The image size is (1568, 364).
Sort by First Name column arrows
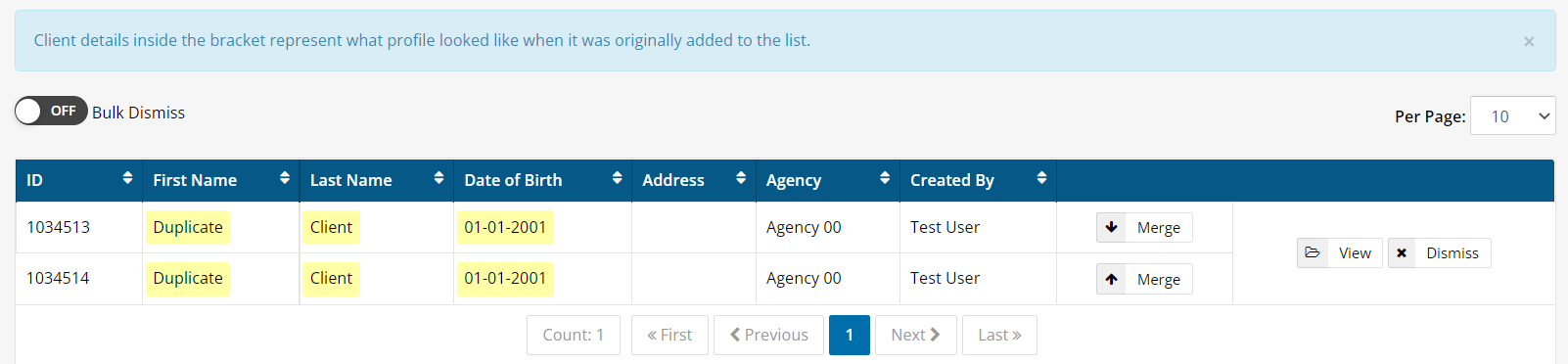click(285, 178)
